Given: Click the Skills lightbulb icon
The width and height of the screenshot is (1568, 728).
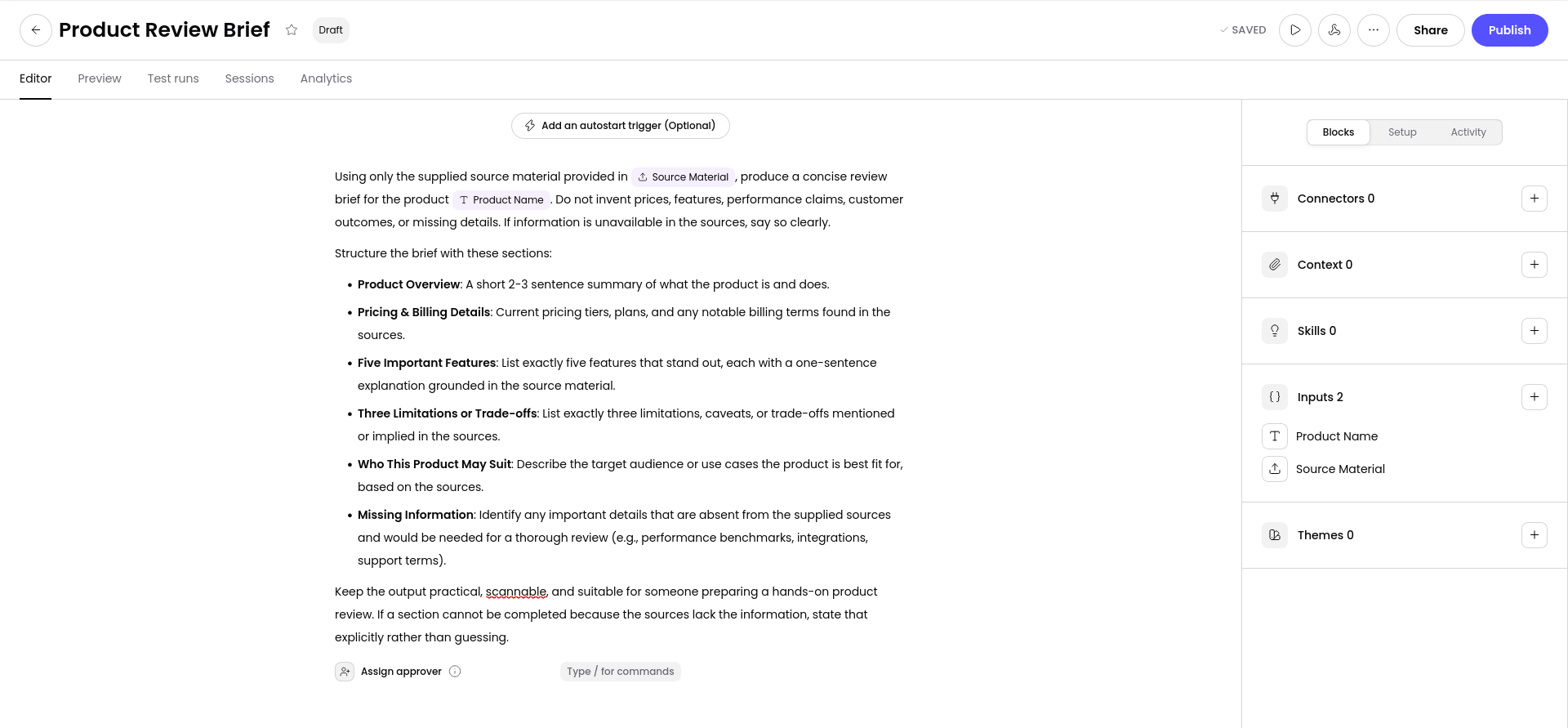Looking at the screenshot, I should click(x=1275, y=331).
